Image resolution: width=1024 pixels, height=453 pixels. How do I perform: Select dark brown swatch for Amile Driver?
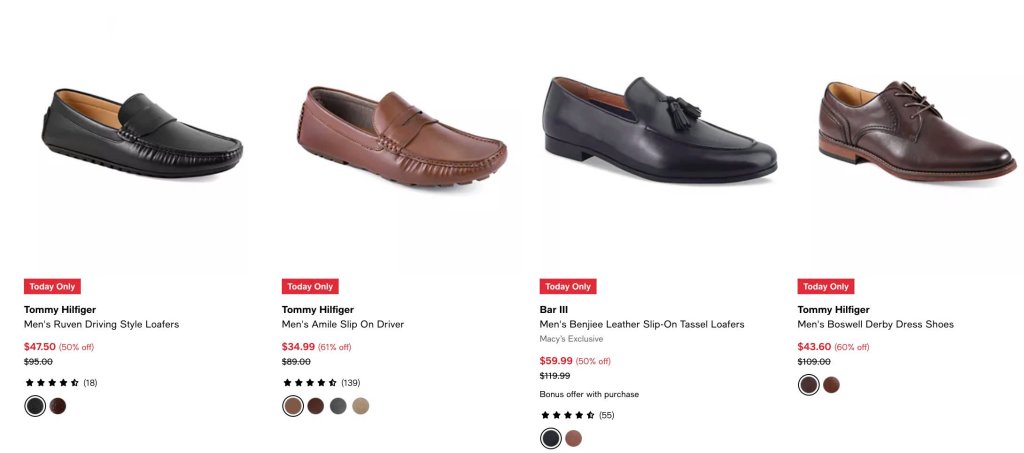tap(315, 406)
